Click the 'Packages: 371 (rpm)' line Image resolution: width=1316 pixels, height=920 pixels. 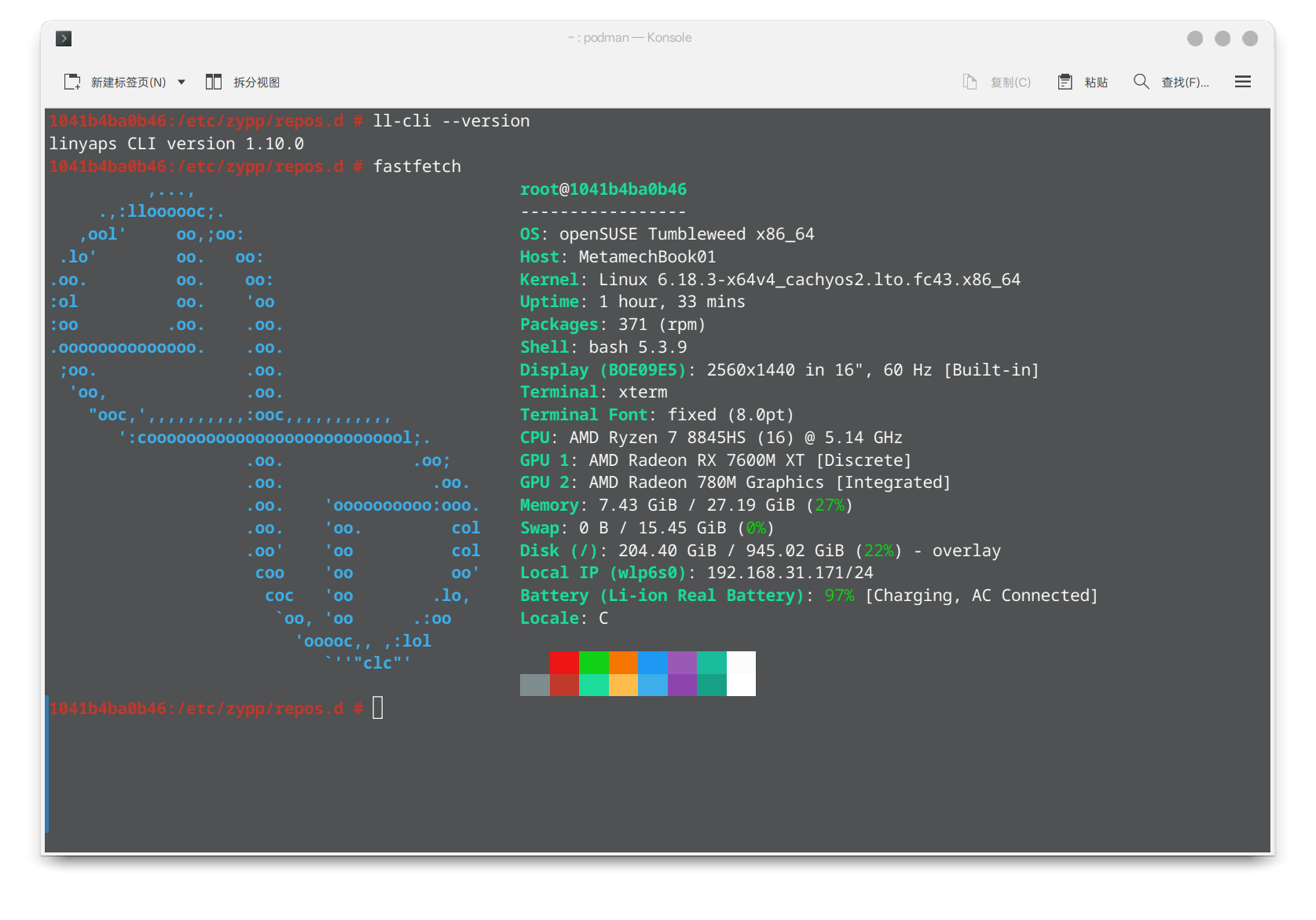[x=613, y=324]
